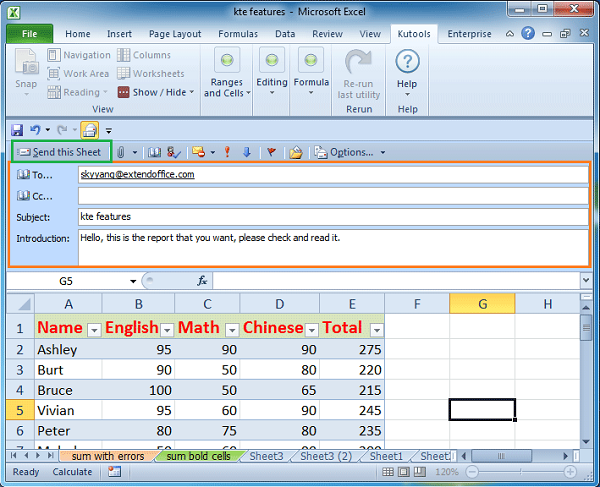This screenshot has width=600, height=487.
Task: Open the Permission dropdown arrow
Action: click(213, 152)
